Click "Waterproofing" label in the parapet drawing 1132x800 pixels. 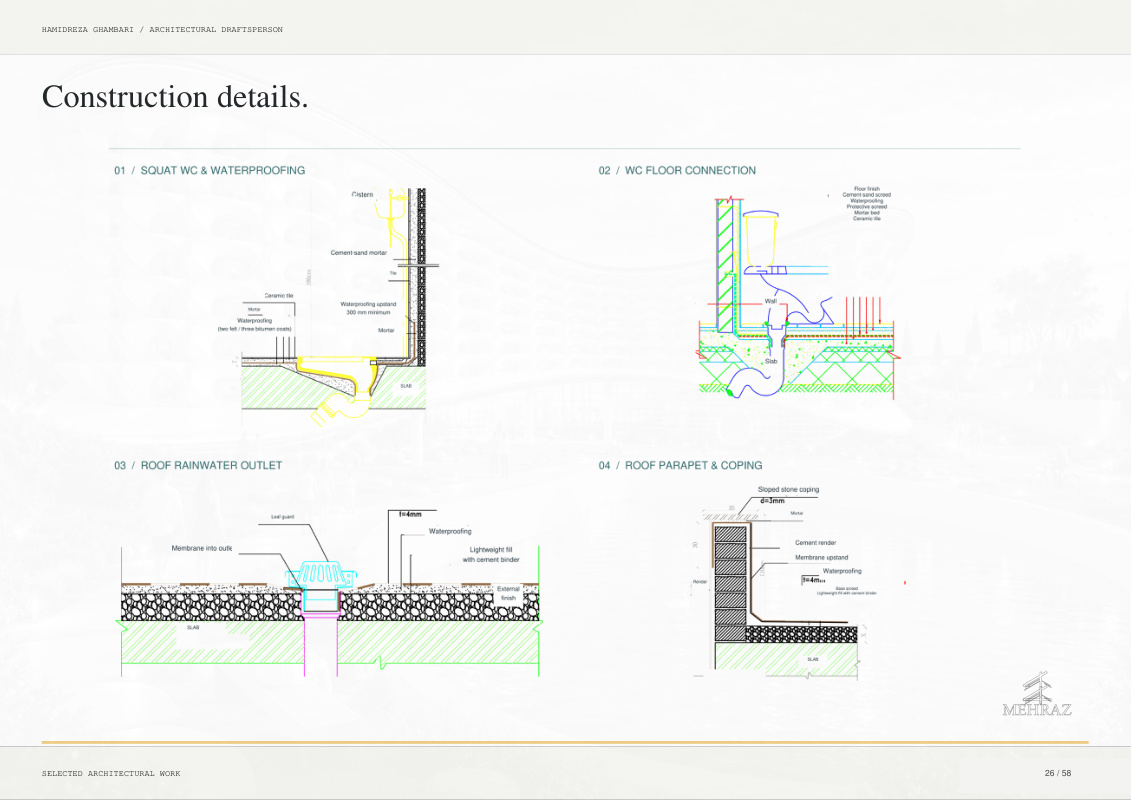point(842,571)
